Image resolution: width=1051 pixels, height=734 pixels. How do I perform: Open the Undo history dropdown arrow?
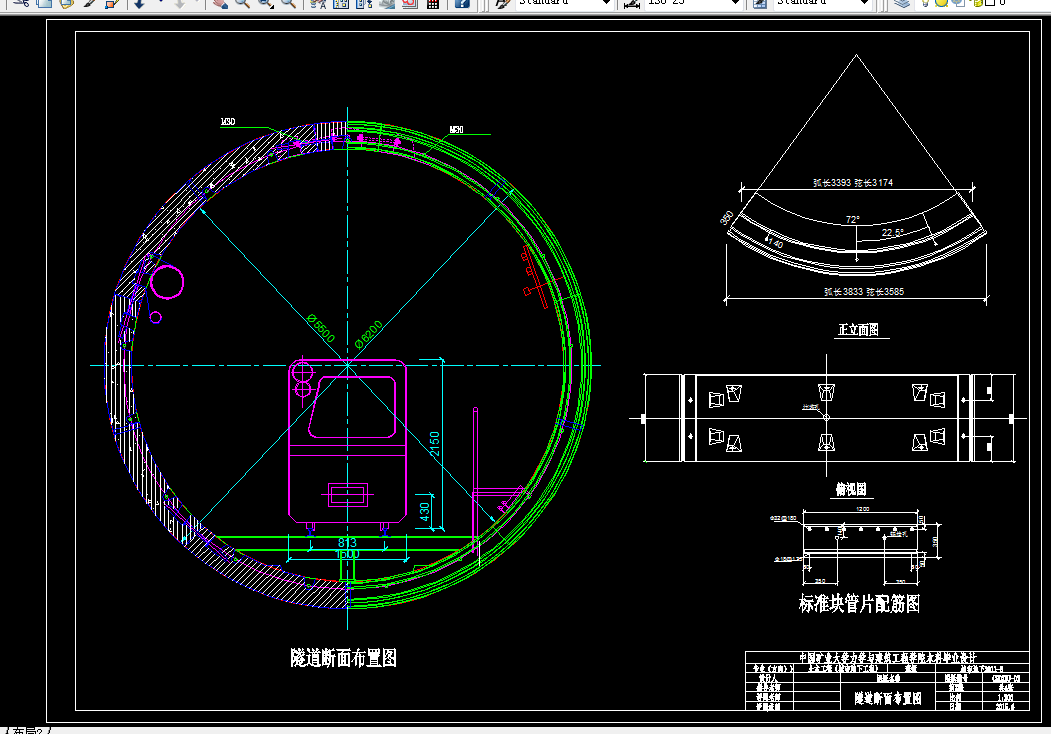click(x=161, y=3)
